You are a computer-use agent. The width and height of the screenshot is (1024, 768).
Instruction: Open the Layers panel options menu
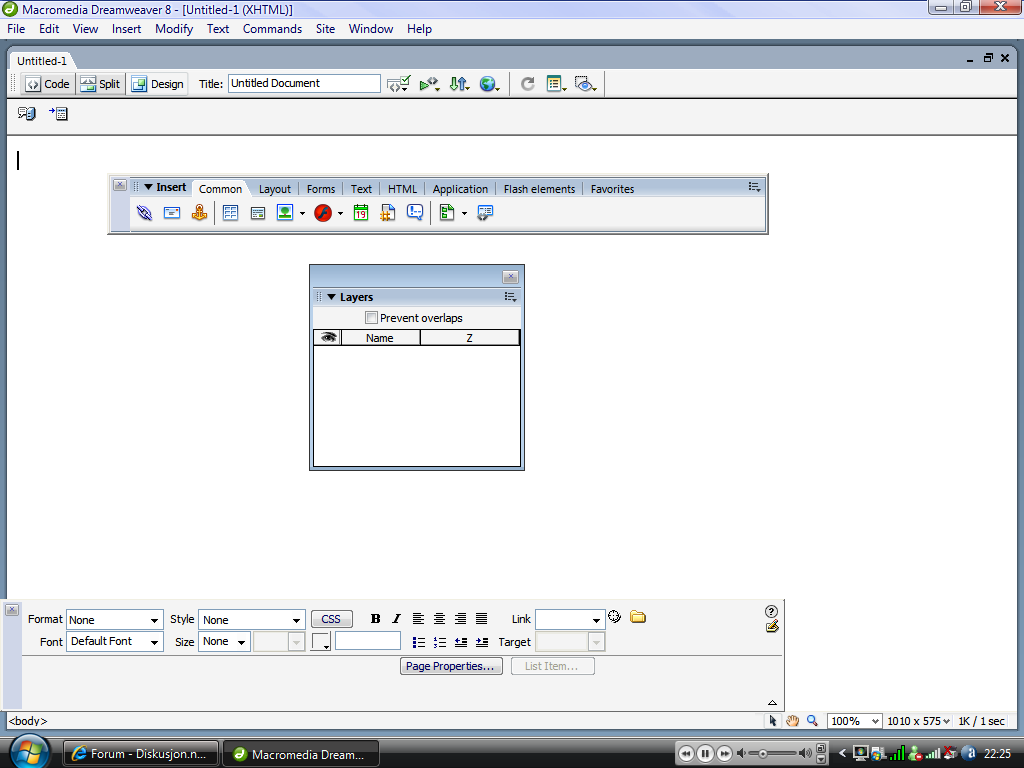point(511,297)
